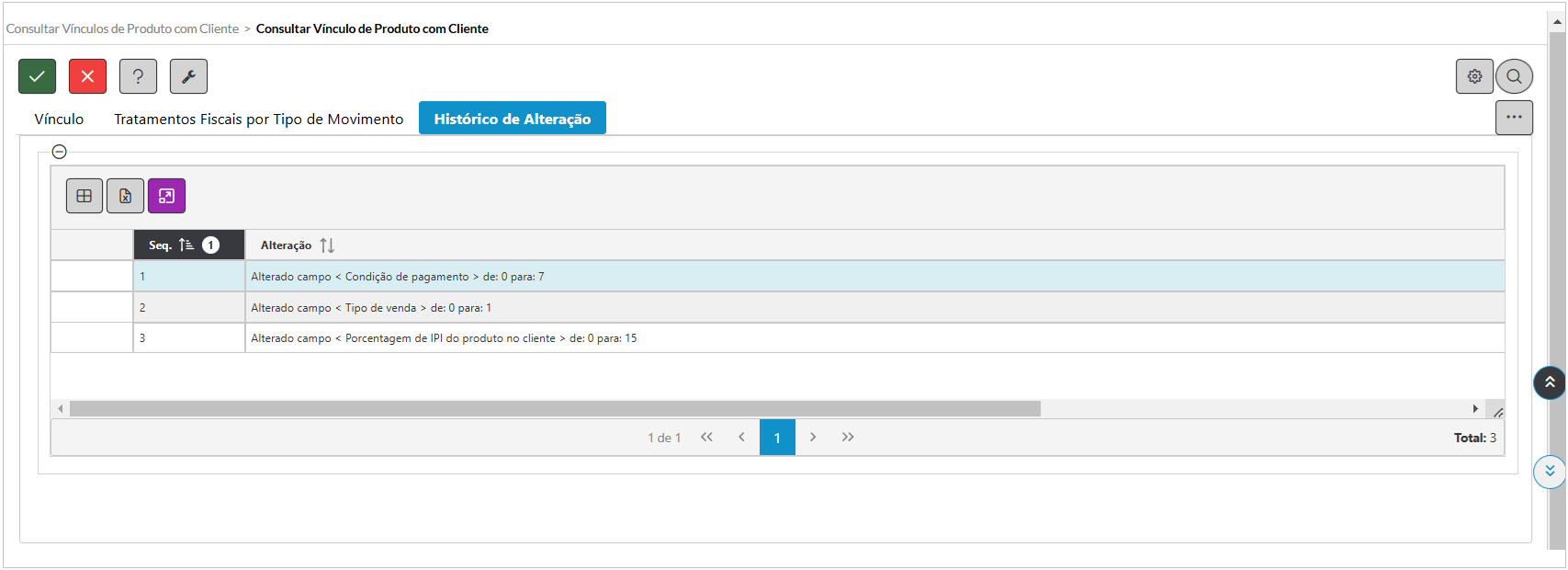Click the green confirm checkmark button
1568x570 pixels.
[x=38, y=76]
